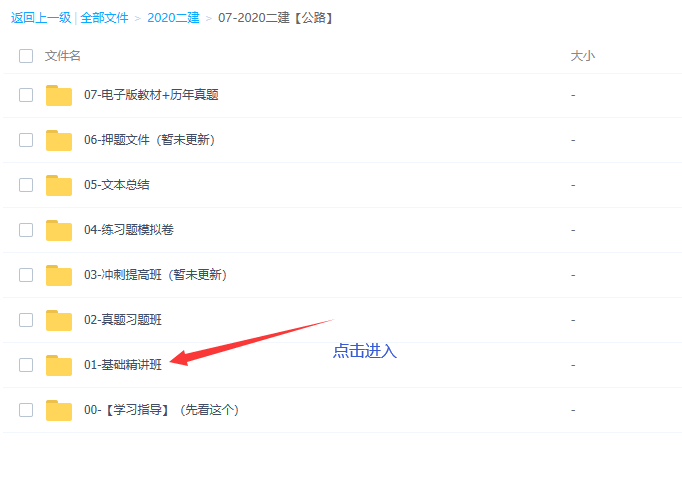682x483 pixels.
Task: Open folder icon for 03-冲刺提高班
Action: pos(59,275)
